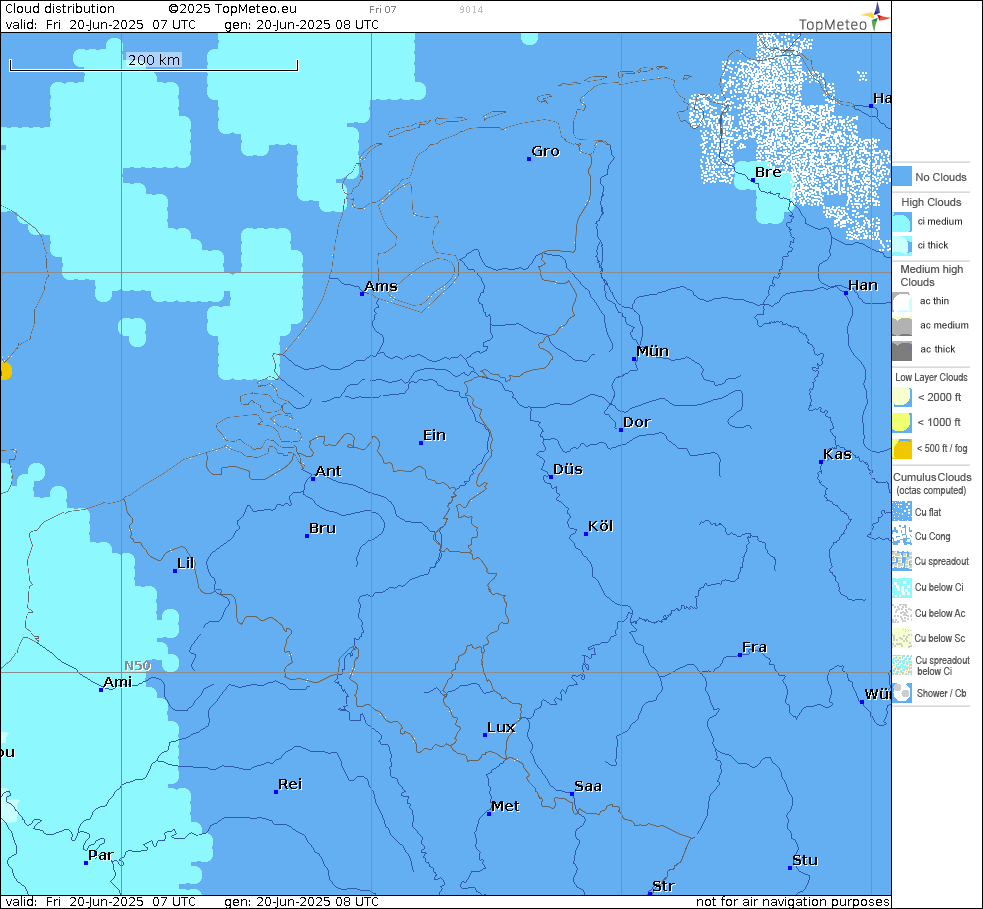The height and width of the screenshot is (909, 983).
Task: Select the ac medium legend icon
Action: coord(902,326)
